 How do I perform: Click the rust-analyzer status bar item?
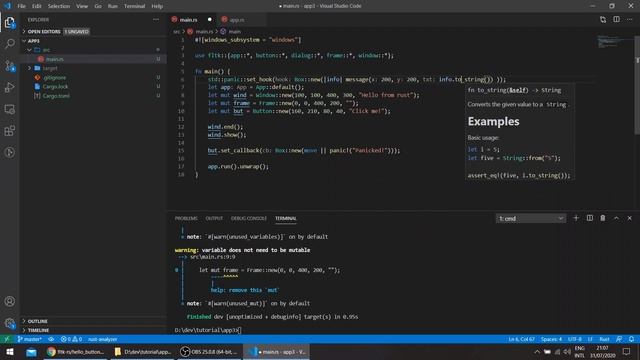pyautogui.click(x=103, y=339)
